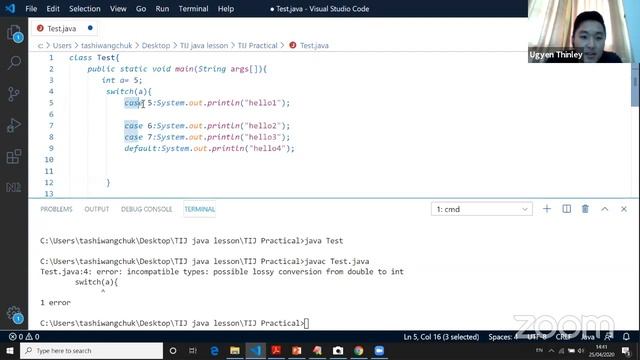640x360 pixels.
Task: Click 'TIJ java lesson' breadcrumb segment
Action: [x=204, y=45]
